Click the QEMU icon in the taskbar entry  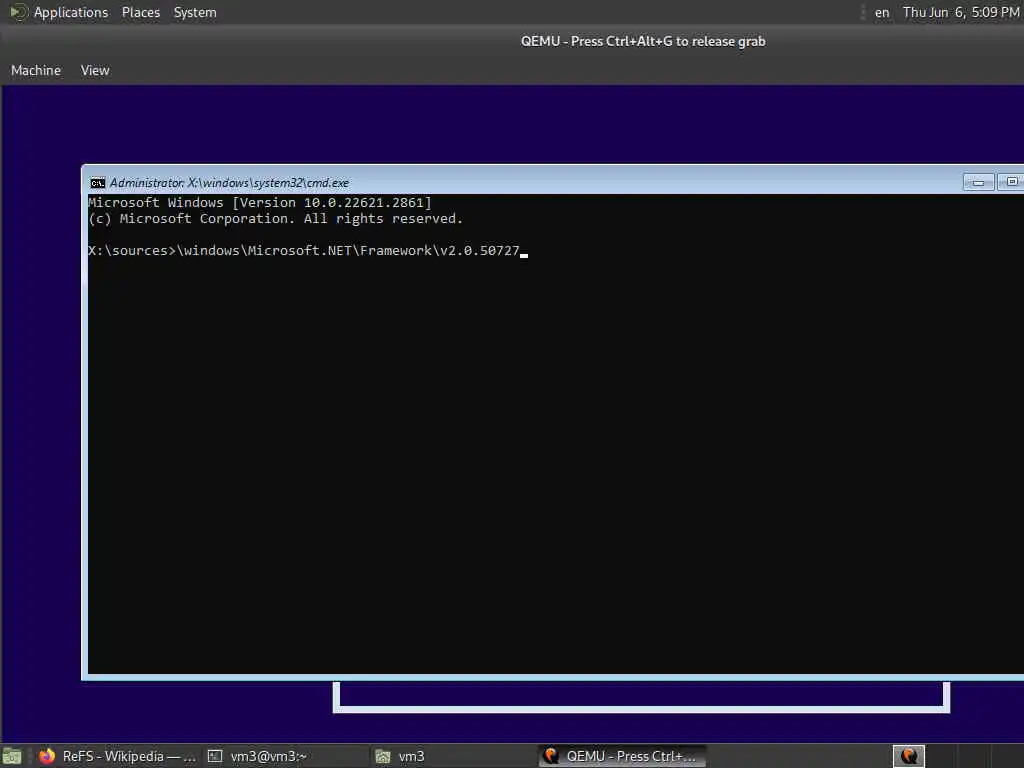(551, 756)
